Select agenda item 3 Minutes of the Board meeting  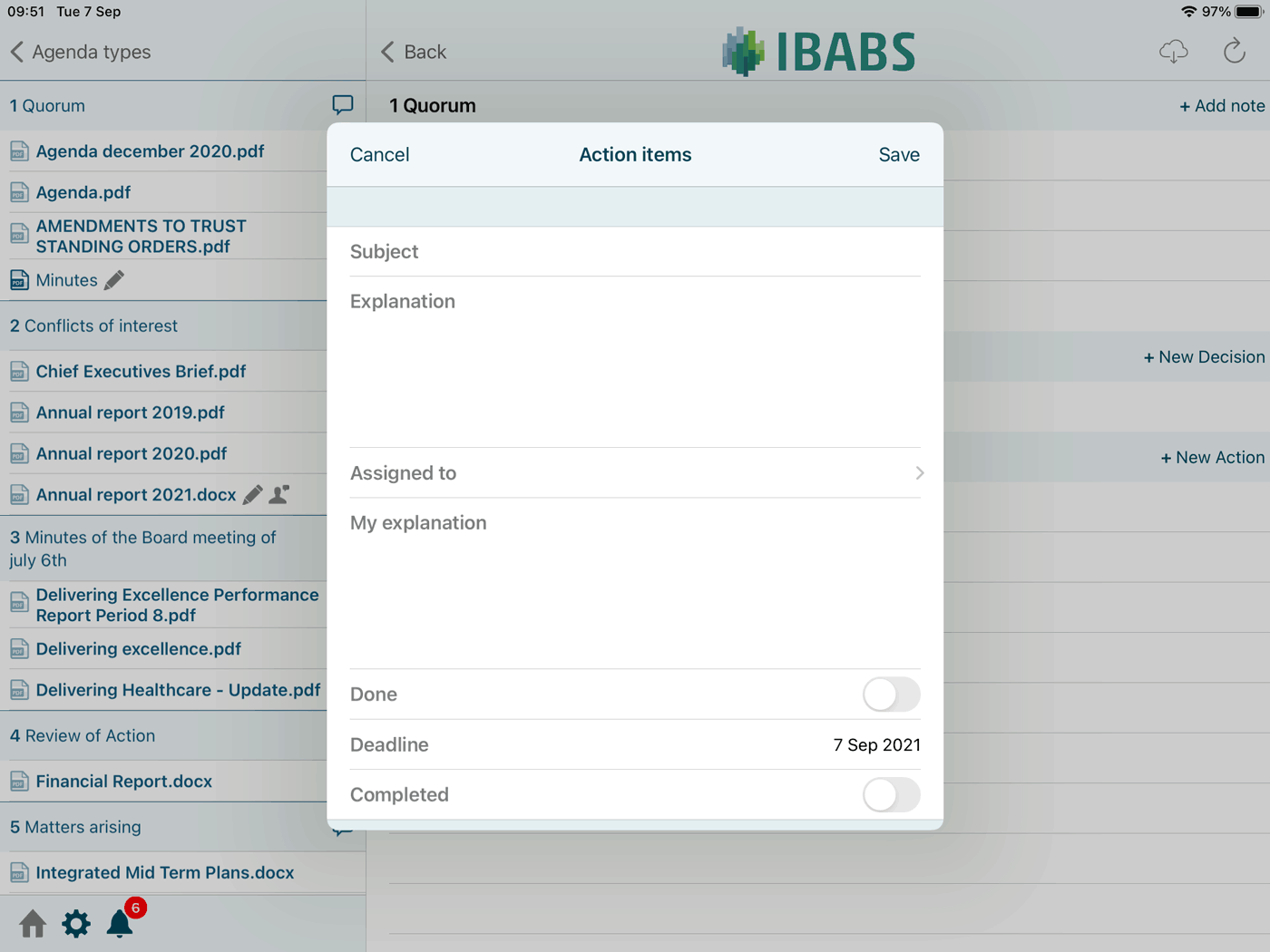(x=142, y=549)
